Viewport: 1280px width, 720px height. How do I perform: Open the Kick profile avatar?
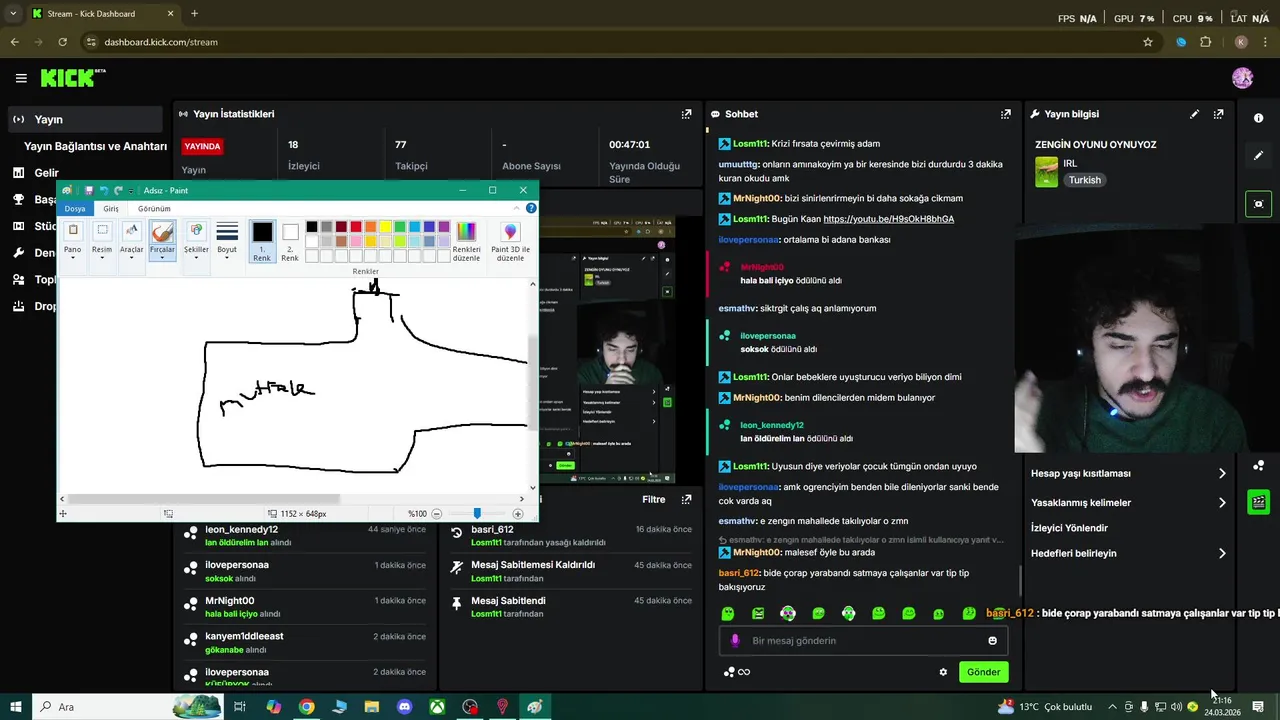[x=1243, y=78]
